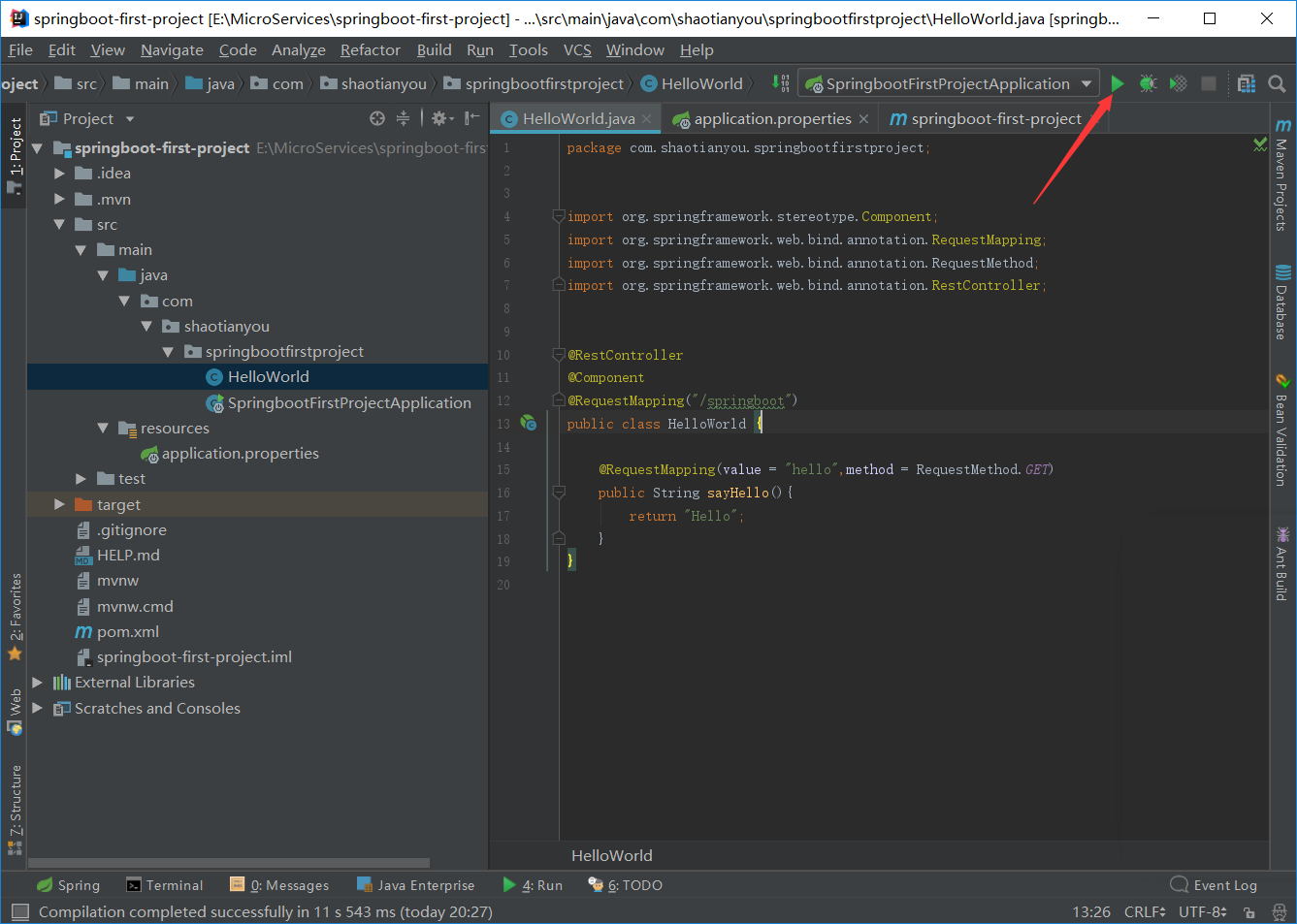1297x924 pixels.
Task: Click the Spring bean gutter icon on line 13
Action: [528, 423]
